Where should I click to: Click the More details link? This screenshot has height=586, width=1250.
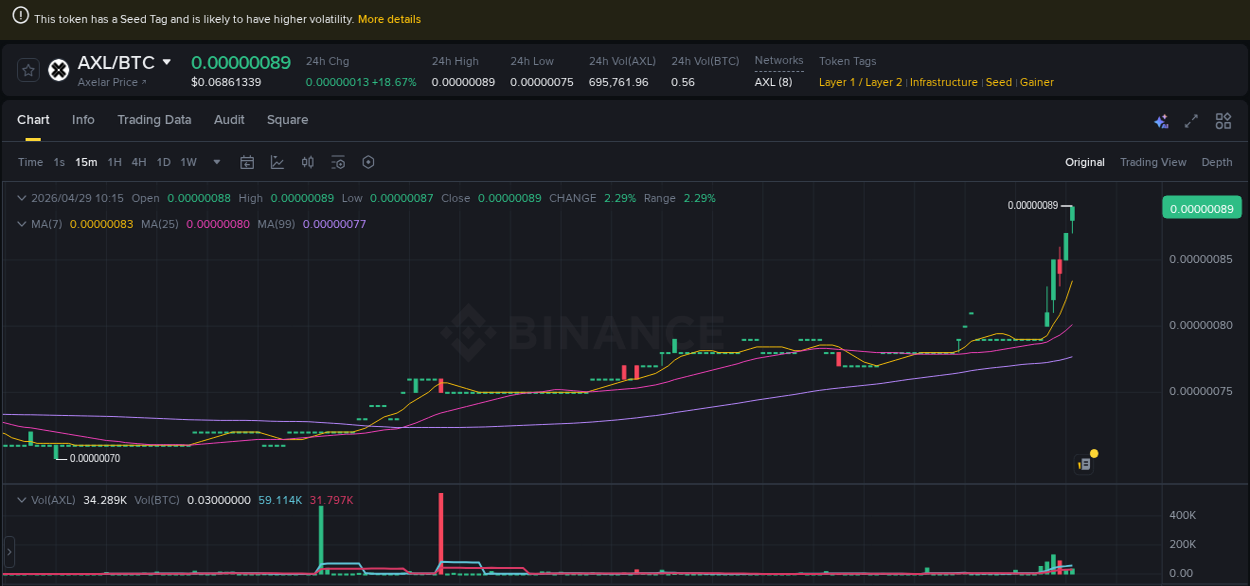[x=389, y=19]
